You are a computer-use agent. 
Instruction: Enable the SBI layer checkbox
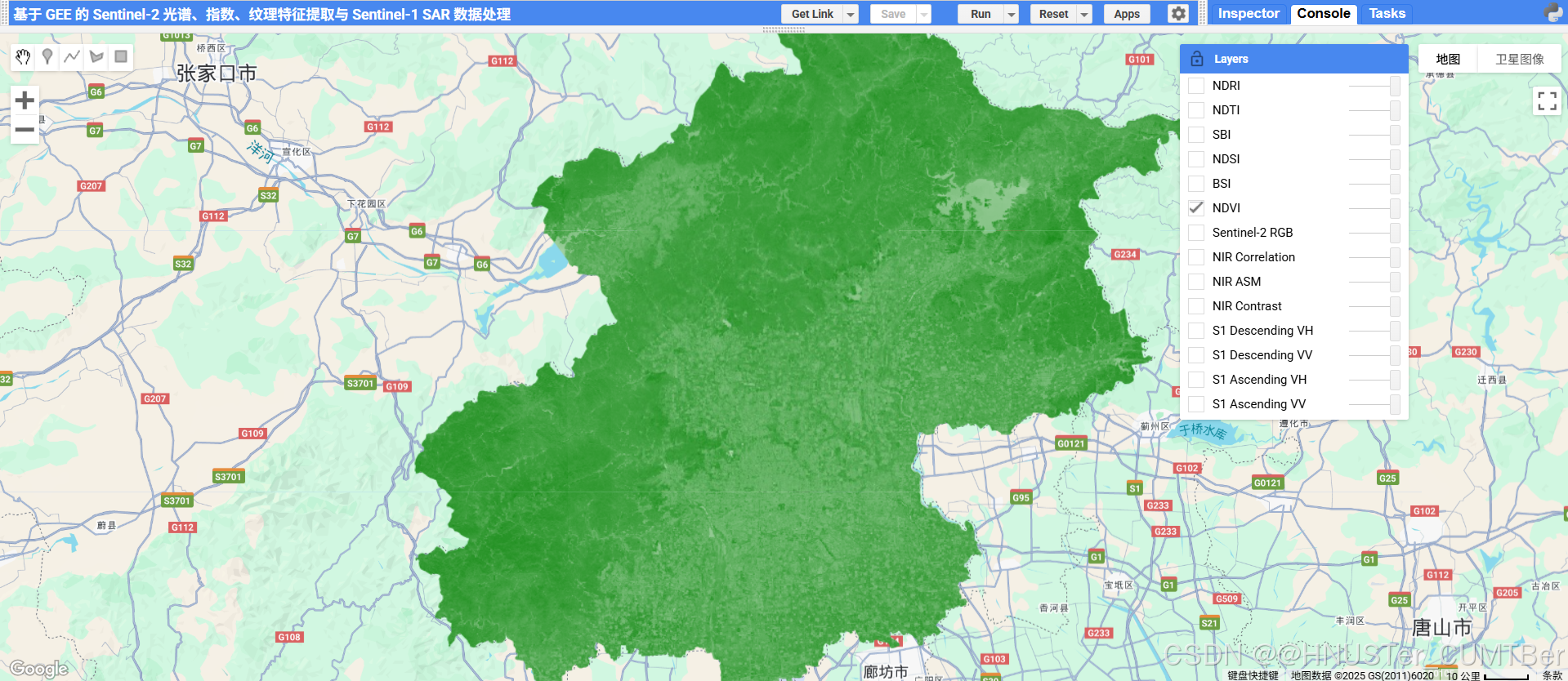point(1196,135)
